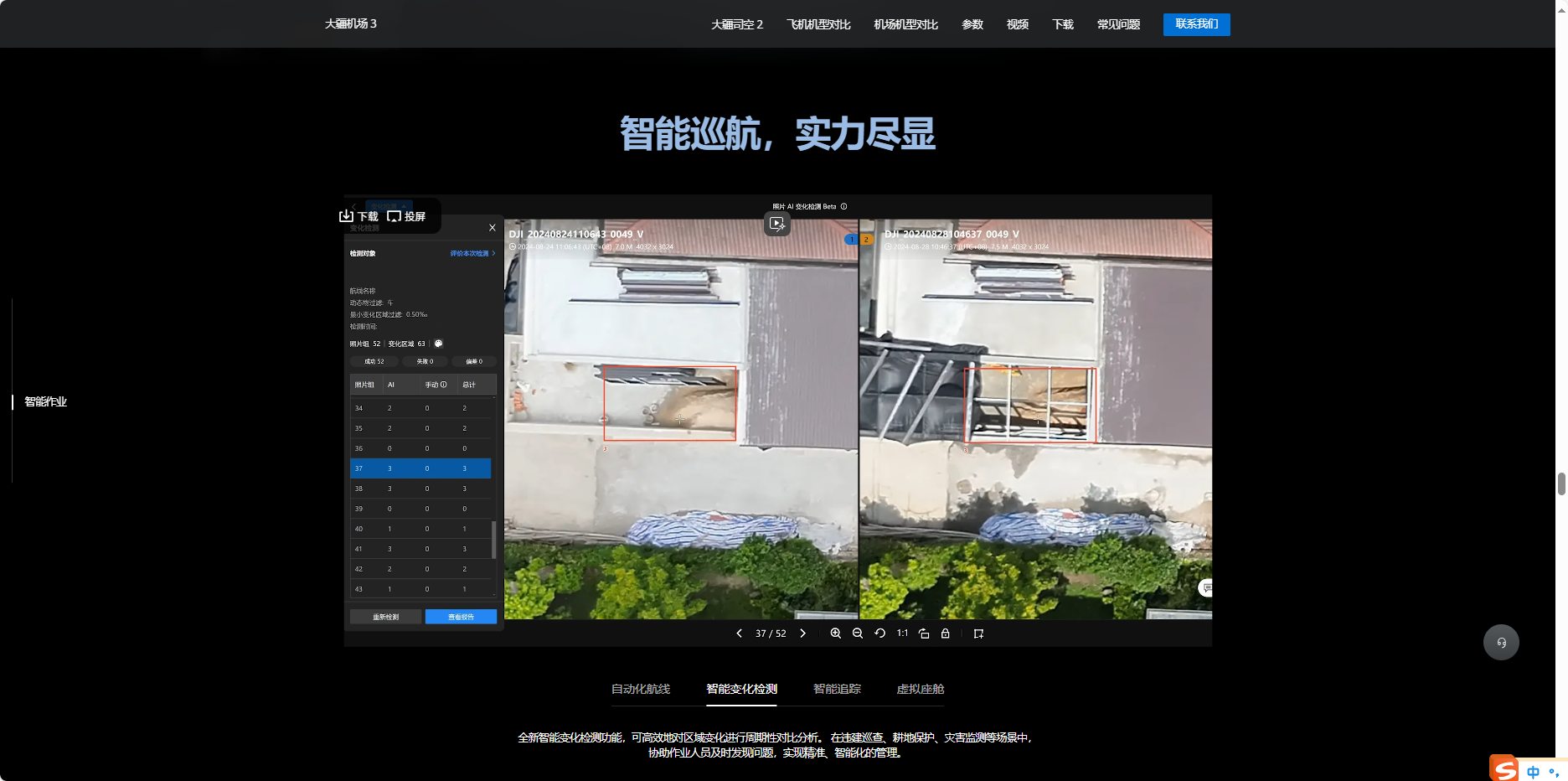1568x781 pixels.
Task: Go to previous photo with left arrow
Action: click(739, 634)
